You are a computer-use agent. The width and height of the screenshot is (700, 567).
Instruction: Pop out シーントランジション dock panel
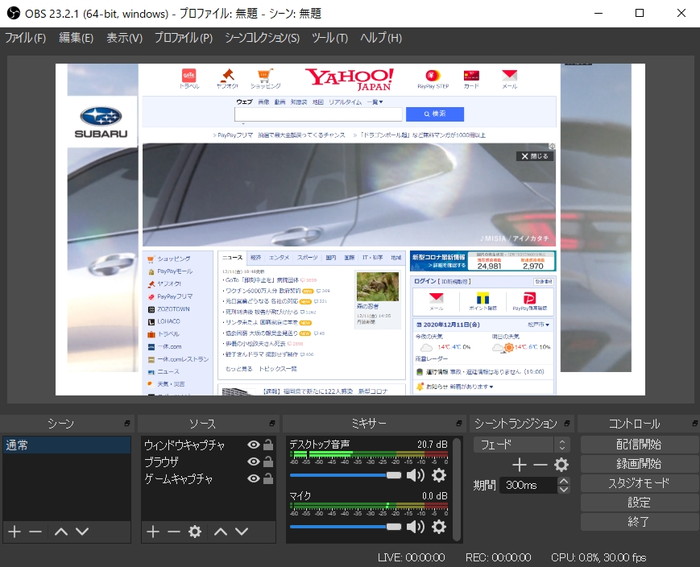click(x=567, y=423)
